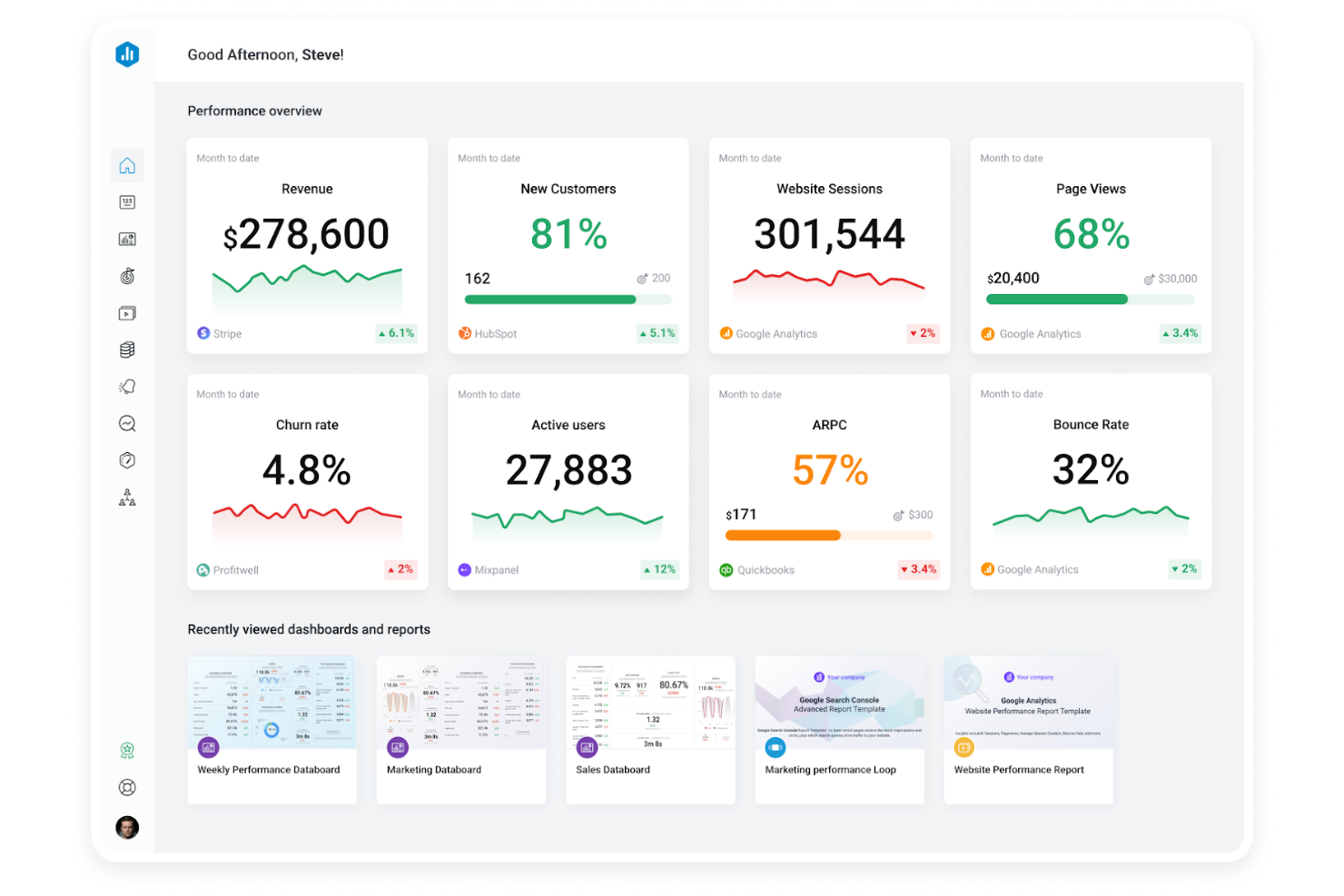
Task: Open the Benchmarks shield icon in the sidebar
Action: pos(127,460)
